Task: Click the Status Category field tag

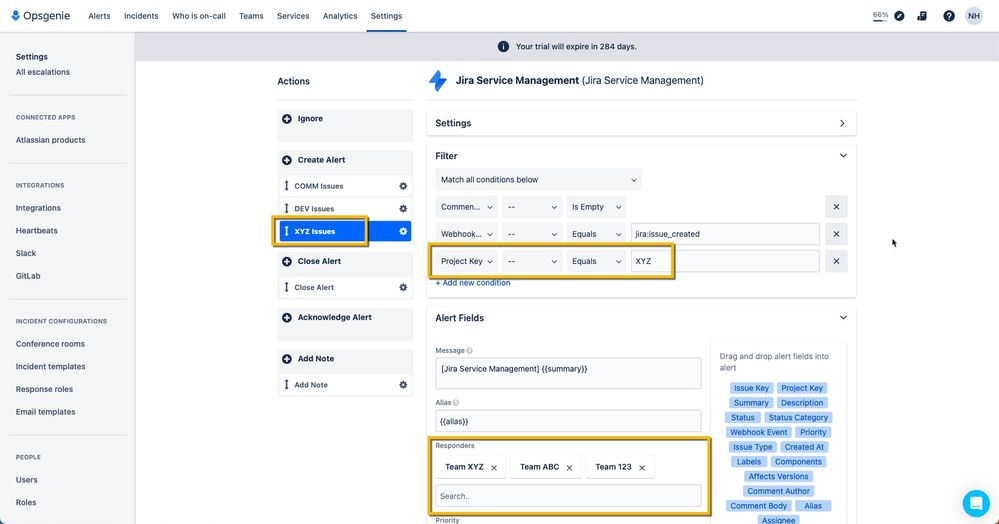Action: (798, 418)
